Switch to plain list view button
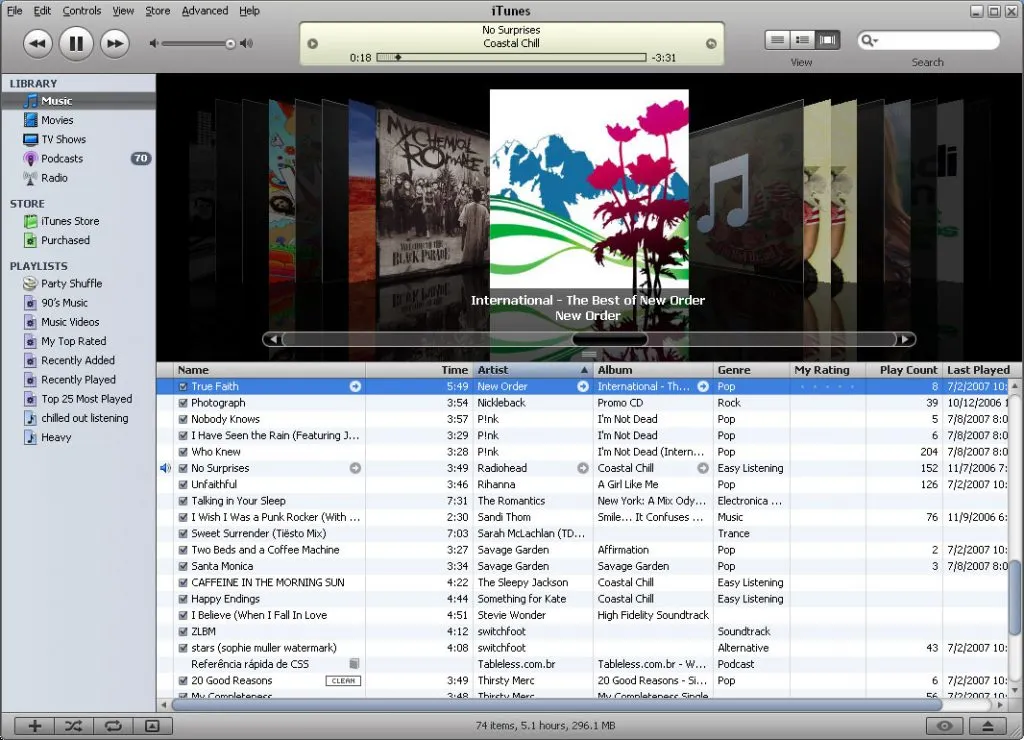The width and height of the screenshot is (1024, 740). coord(777,40)
